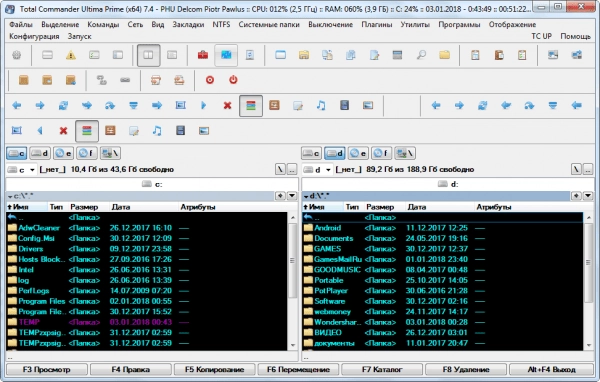Open the Конфигурация menu

coord(34,36)
